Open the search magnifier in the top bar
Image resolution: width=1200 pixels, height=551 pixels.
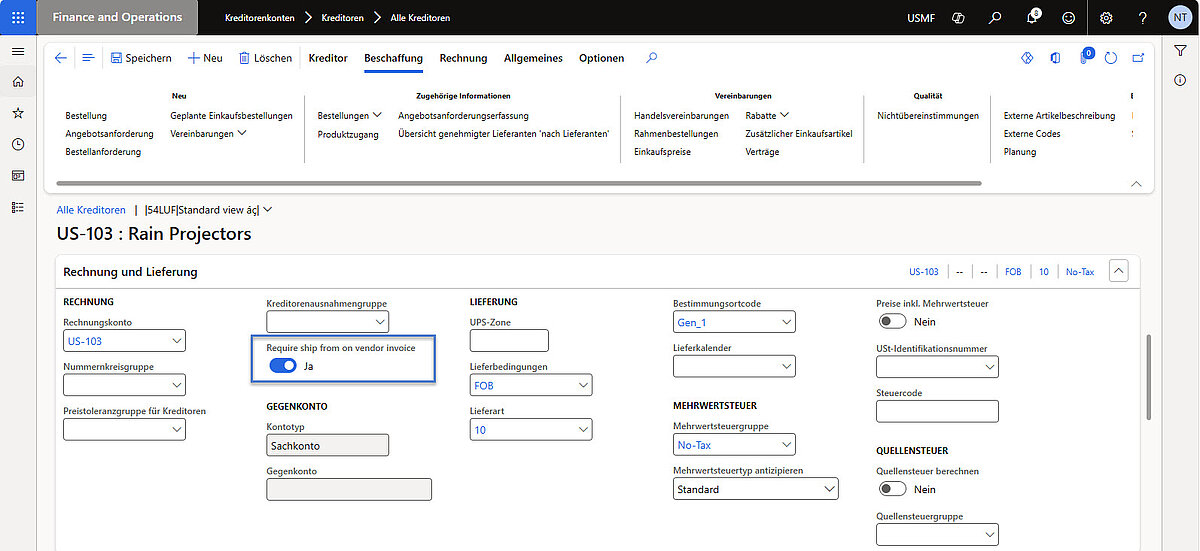click(995, 18)
